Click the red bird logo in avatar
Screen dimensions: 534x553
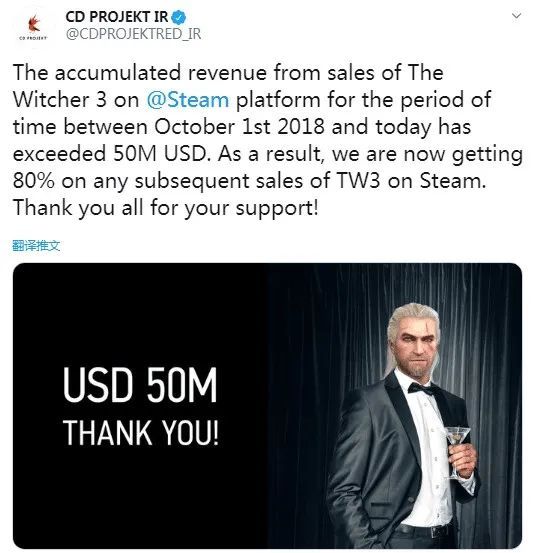click(x=34, y=24)
